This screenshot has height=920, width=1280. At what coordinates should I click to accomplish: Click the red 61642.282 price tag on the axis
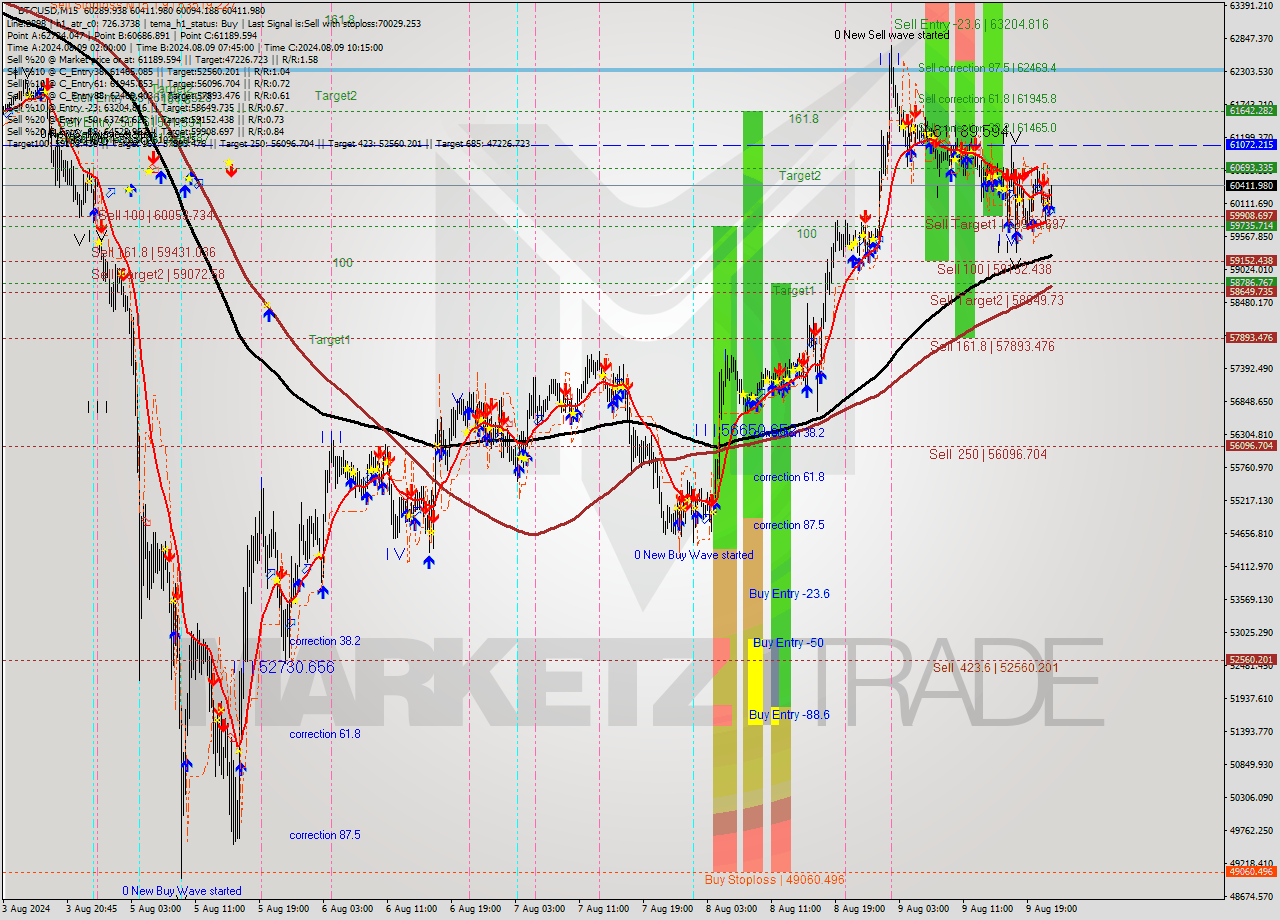pyautogui.click(x=1251, y=110)
